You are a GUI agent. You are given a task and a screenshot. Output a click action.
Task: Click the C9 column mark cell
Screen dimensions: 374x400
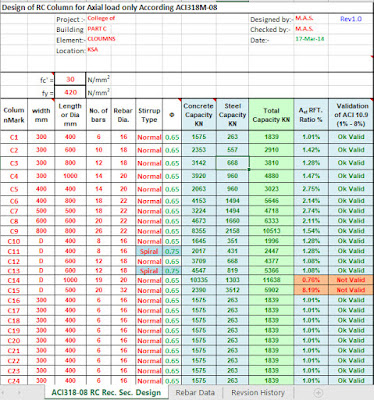pos(14,231)
